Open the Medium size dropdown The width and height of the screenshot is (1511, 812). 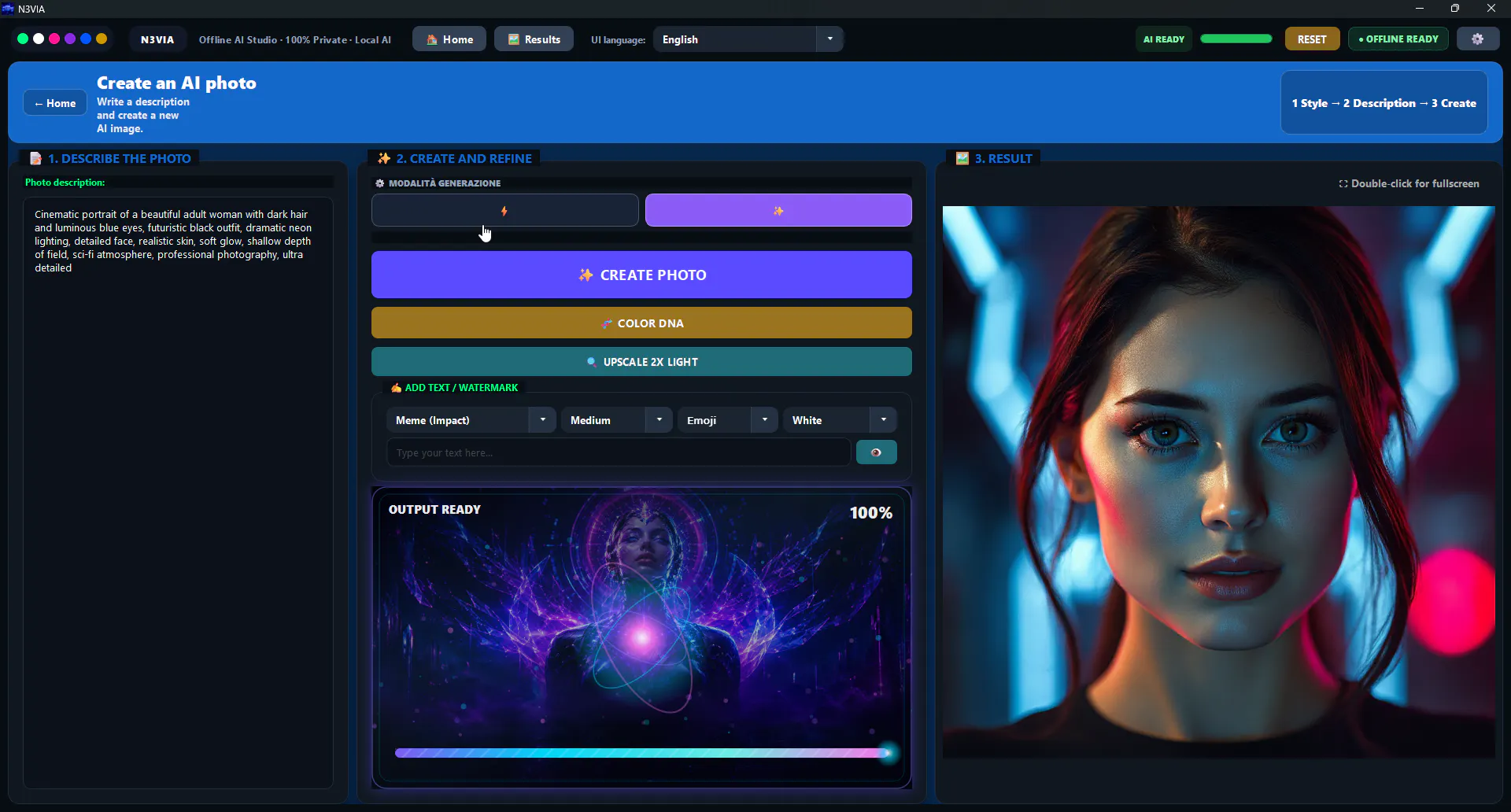617,420
